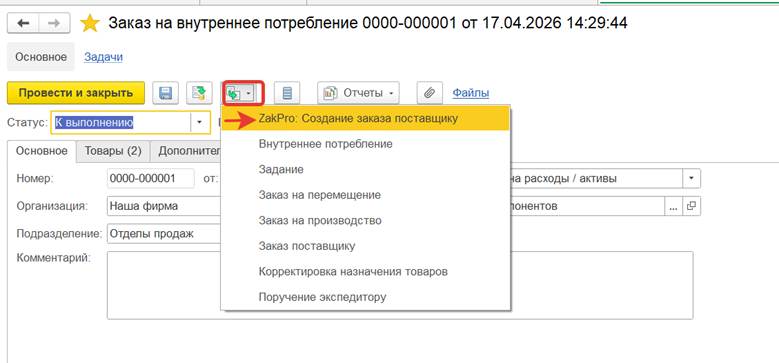Viewport: 779px width, 363px height.
Task: Click Провести и закрыть button
Action: click(x=76, y=93)
